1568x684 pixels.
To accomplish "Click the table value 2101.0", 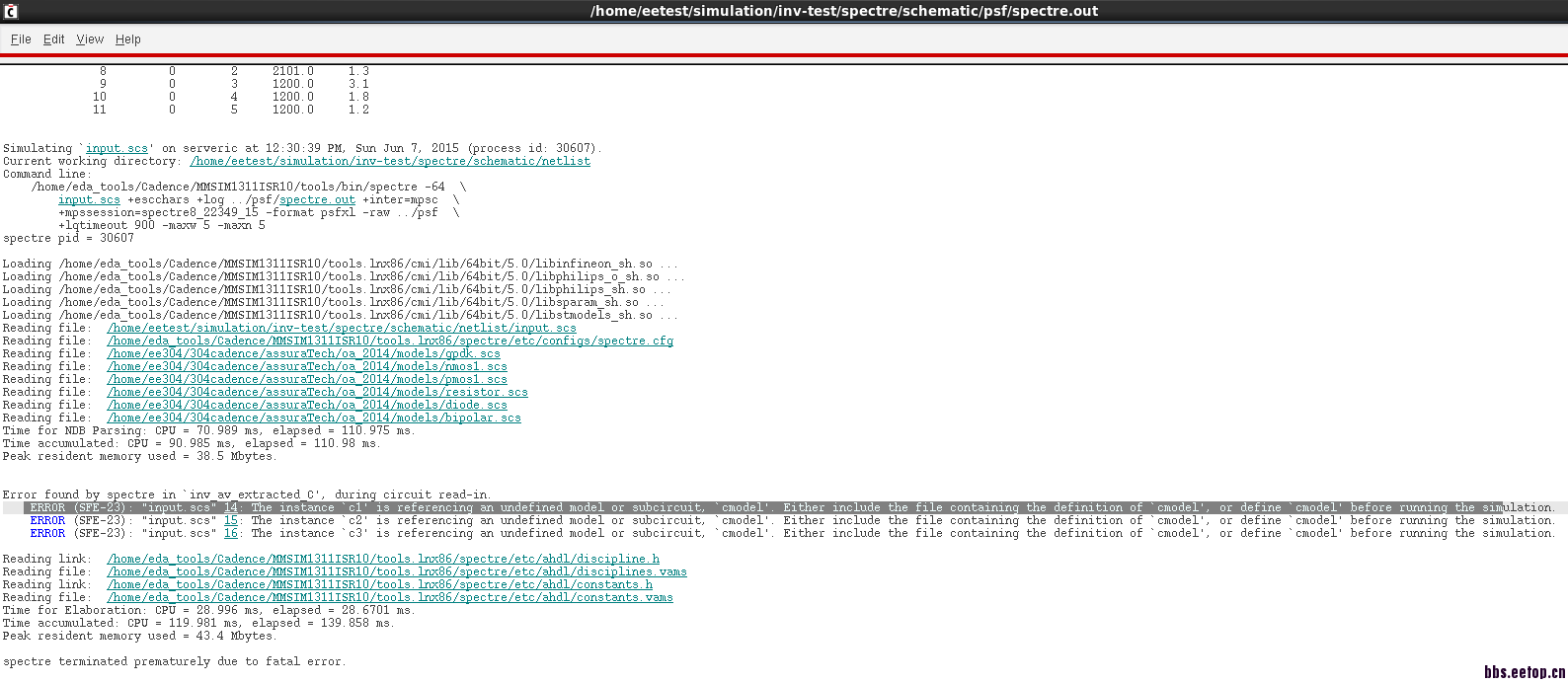I will [293, 71].
